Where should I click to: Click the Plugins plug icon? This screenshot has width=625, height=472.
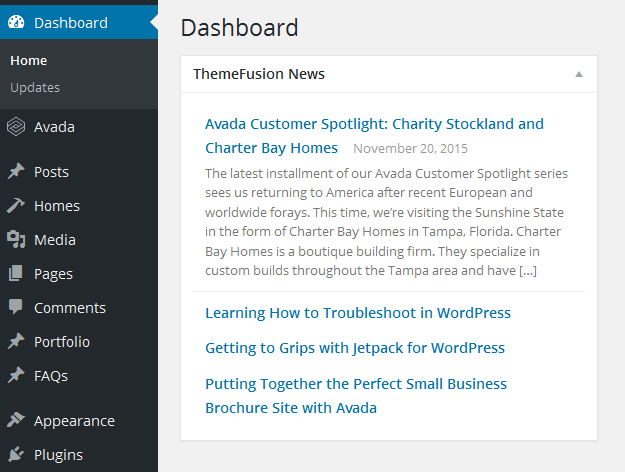(16, 455)
